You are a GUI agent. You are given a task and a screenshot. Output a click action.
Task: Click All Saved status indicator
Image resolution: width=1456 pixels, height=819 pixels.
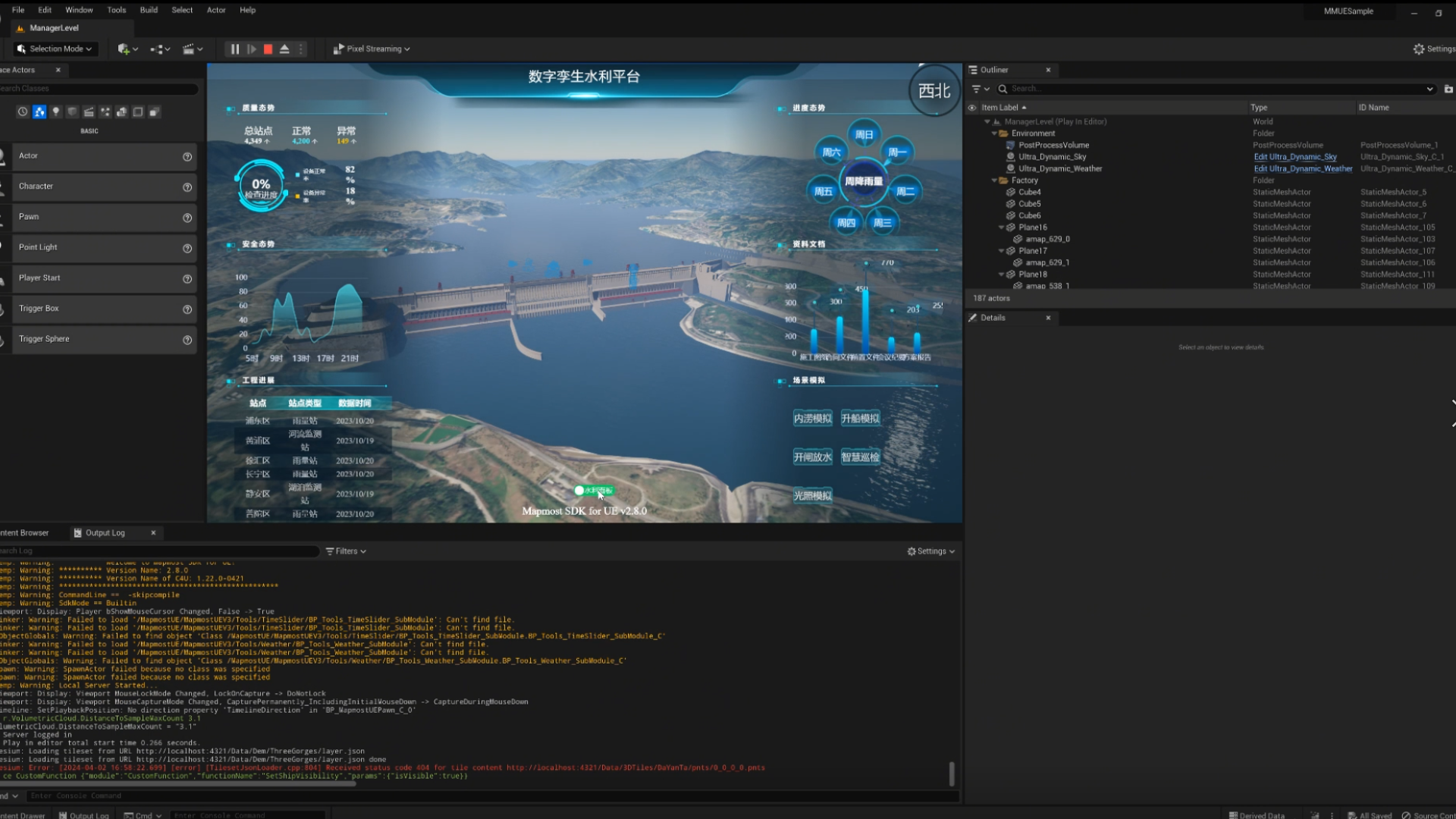pyautogui.click(x=1370, y=815)
